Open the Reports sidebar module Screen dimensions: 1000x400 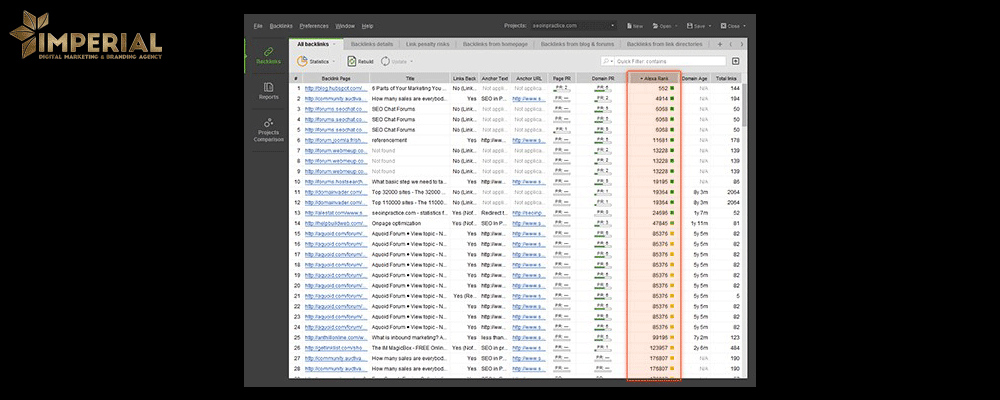(x=268, y=91)
